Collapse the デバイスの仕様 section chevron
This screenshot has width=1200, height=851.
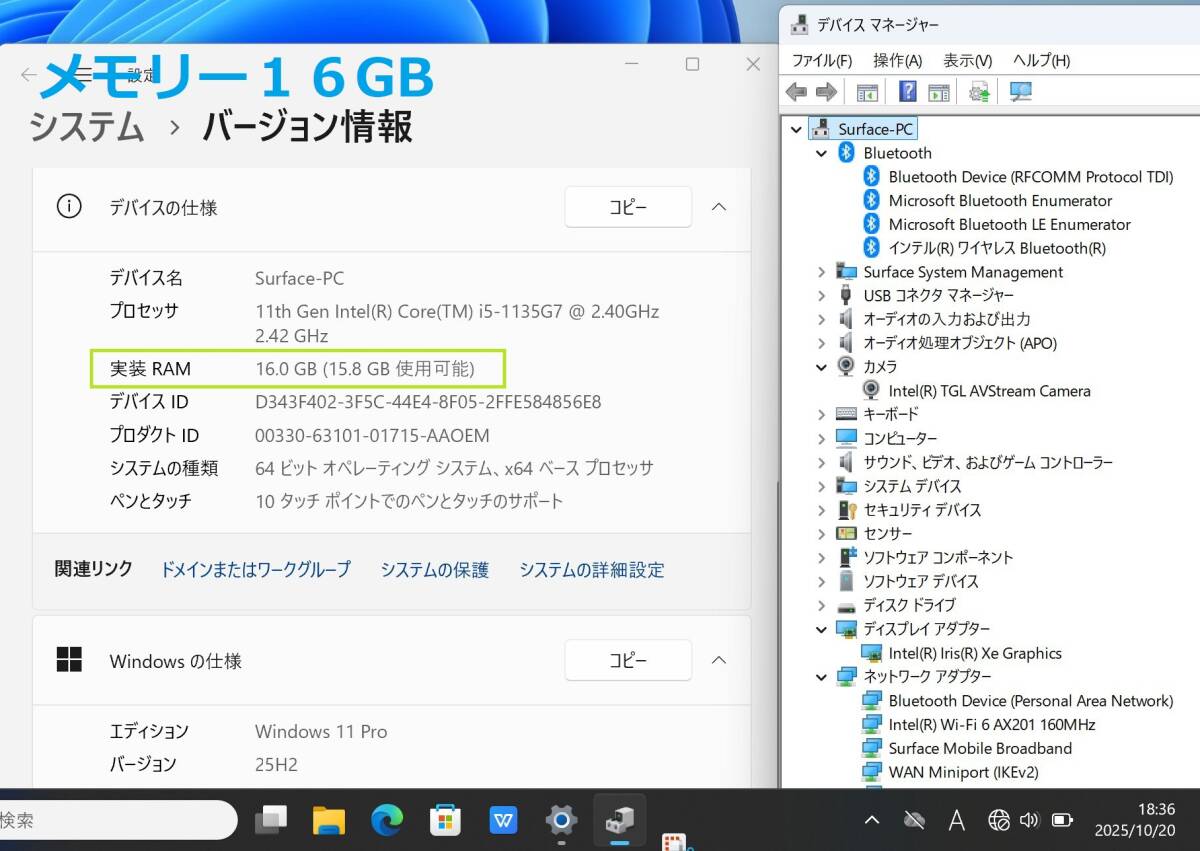718,207
